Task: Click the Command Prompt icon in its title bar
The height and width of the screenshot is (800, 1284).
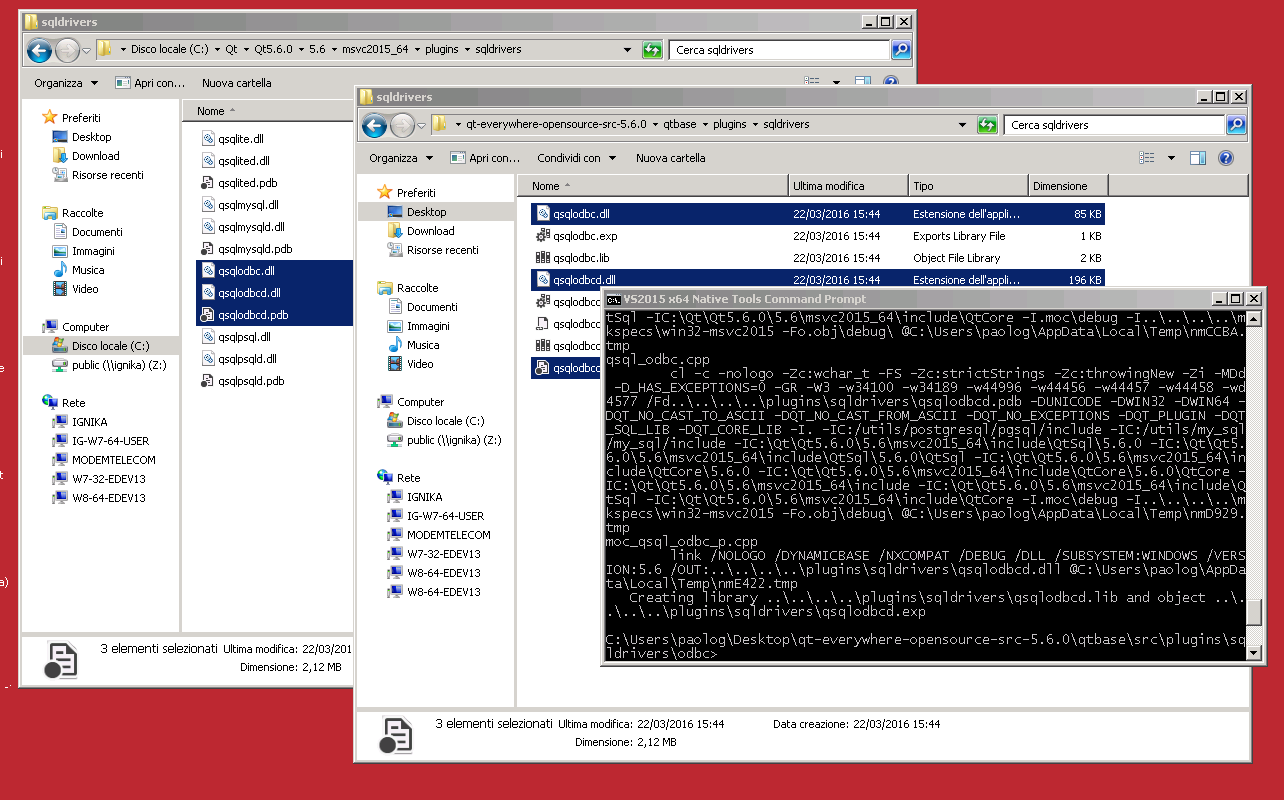Action: [613, 299]
